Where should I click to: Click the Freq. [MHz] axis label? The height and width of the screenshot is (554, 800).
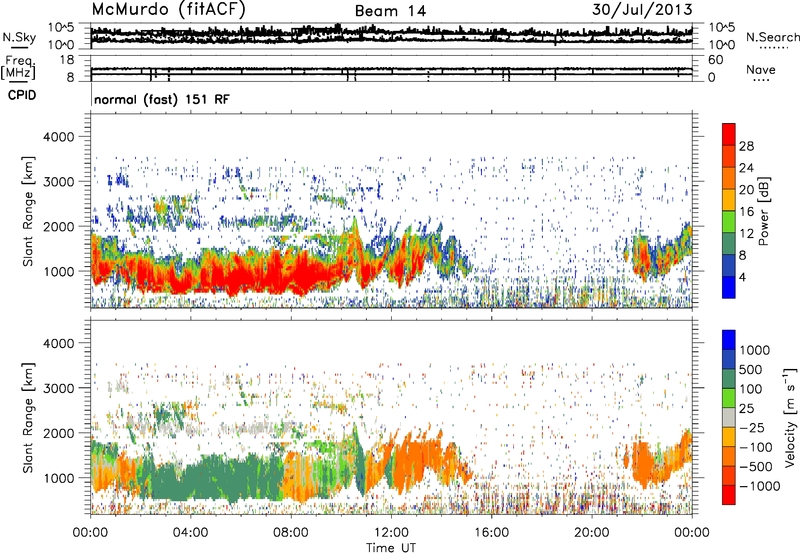pos(19,68)
